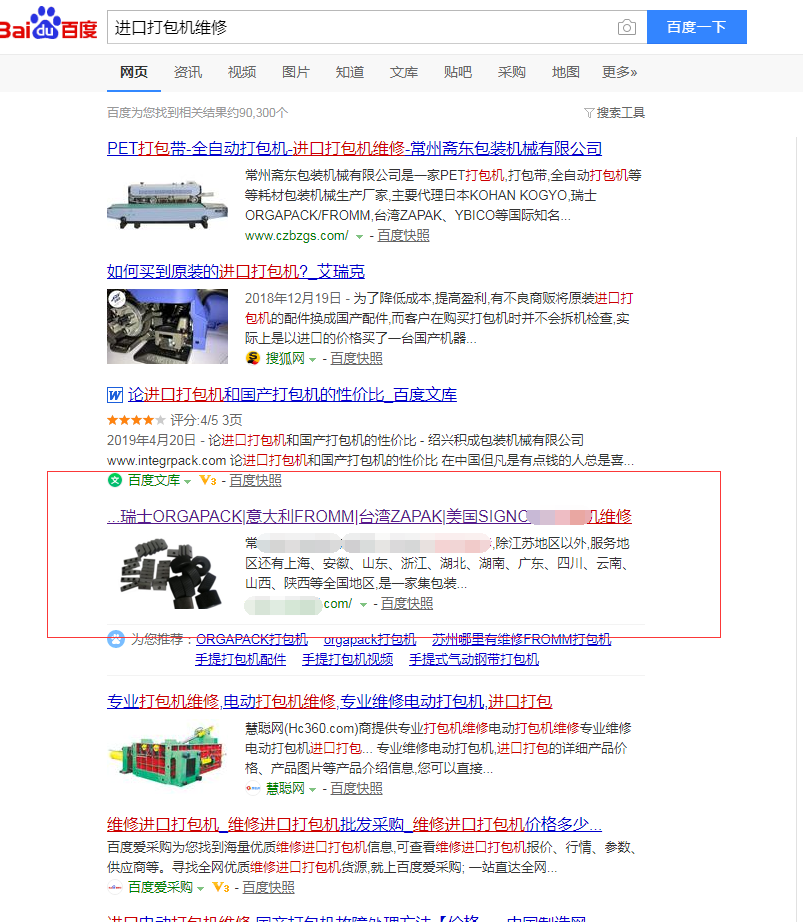Click the result count text 90,300个
803x922 pixels.
(x=263, y=113)
